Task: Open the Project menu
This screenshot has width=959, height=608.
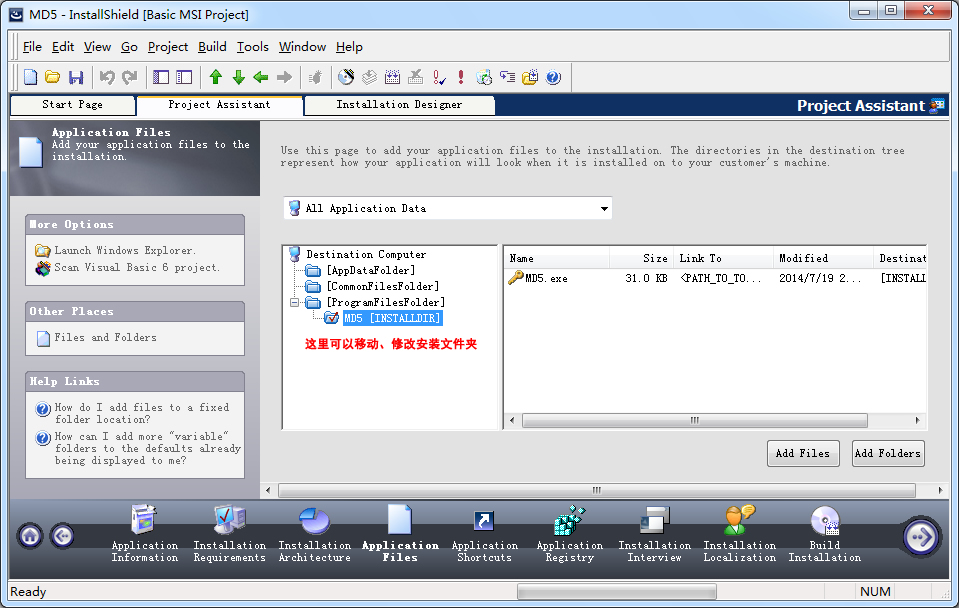Action: pos(168,47)
